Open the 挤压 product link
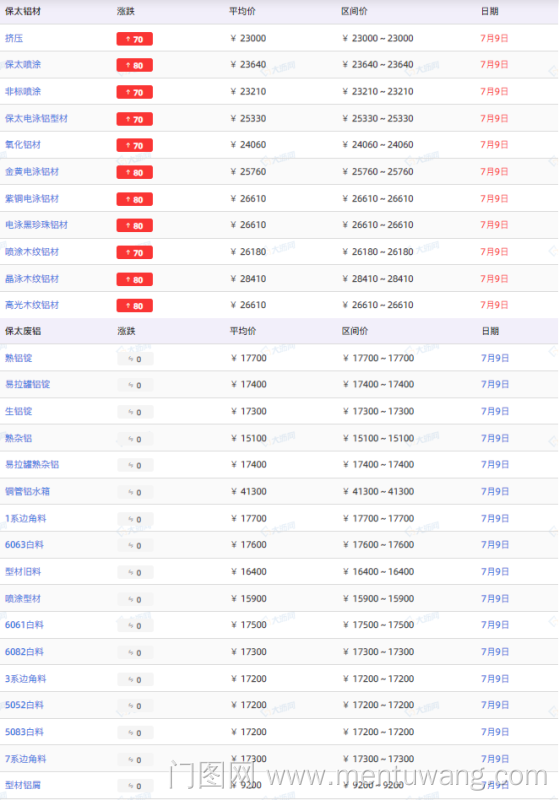 (x=14, y=38)
